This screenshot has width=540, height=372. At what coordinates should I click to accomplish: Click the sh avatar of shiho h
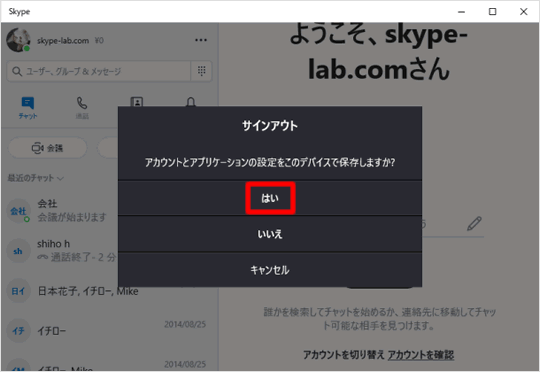[18, 251]
